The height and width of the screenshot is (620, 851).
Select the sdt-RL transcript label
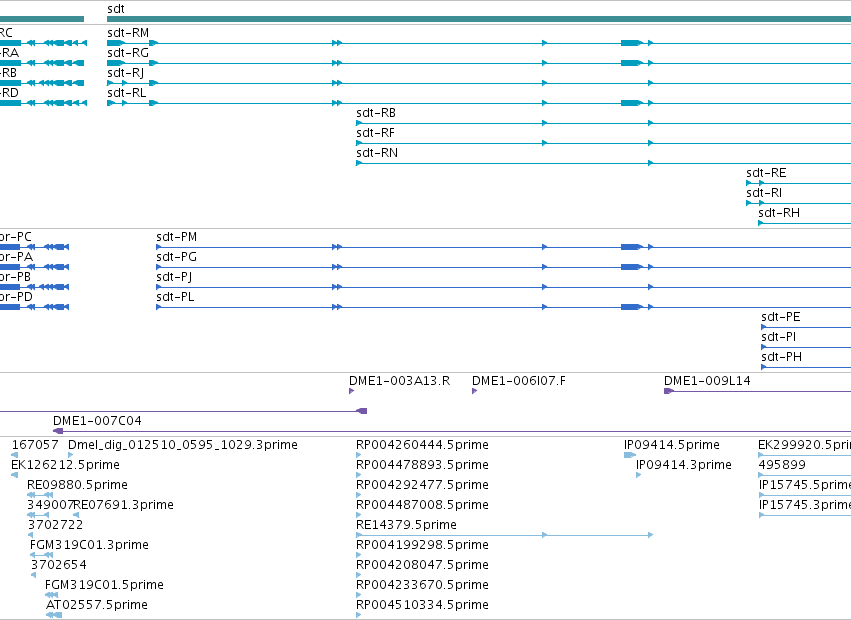(x=126, y=93)
